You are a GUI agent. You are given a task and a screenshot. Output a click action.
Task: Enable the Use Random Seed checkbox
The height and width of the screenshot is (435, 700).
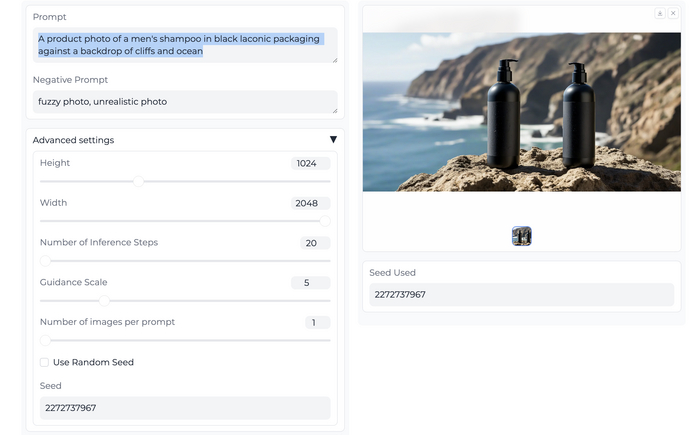click(x=44, y=362)
